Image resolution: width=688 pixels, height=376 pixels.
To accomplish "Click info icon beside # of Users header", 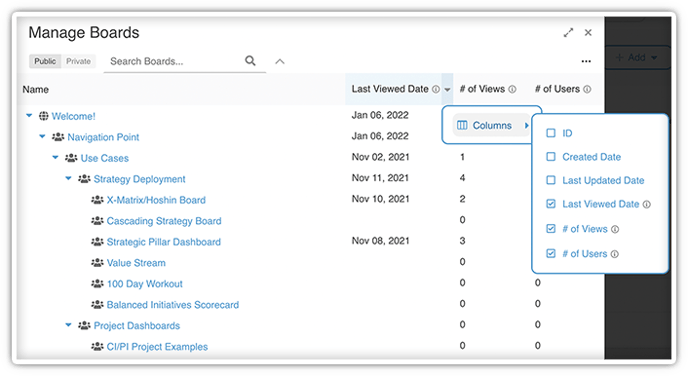I will click(587, 89).
